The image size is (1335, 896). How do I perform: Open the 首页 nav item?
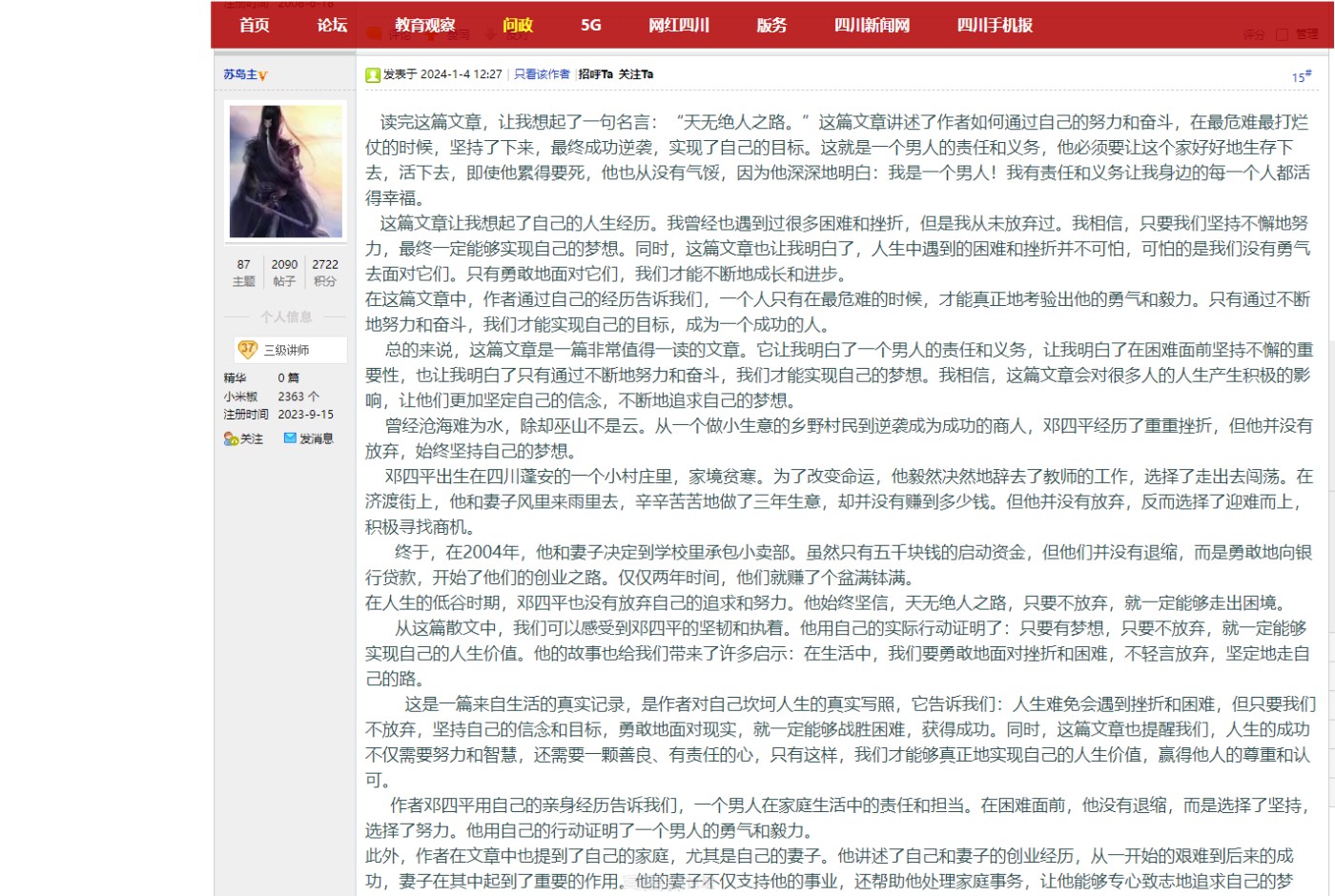[255, 25]
